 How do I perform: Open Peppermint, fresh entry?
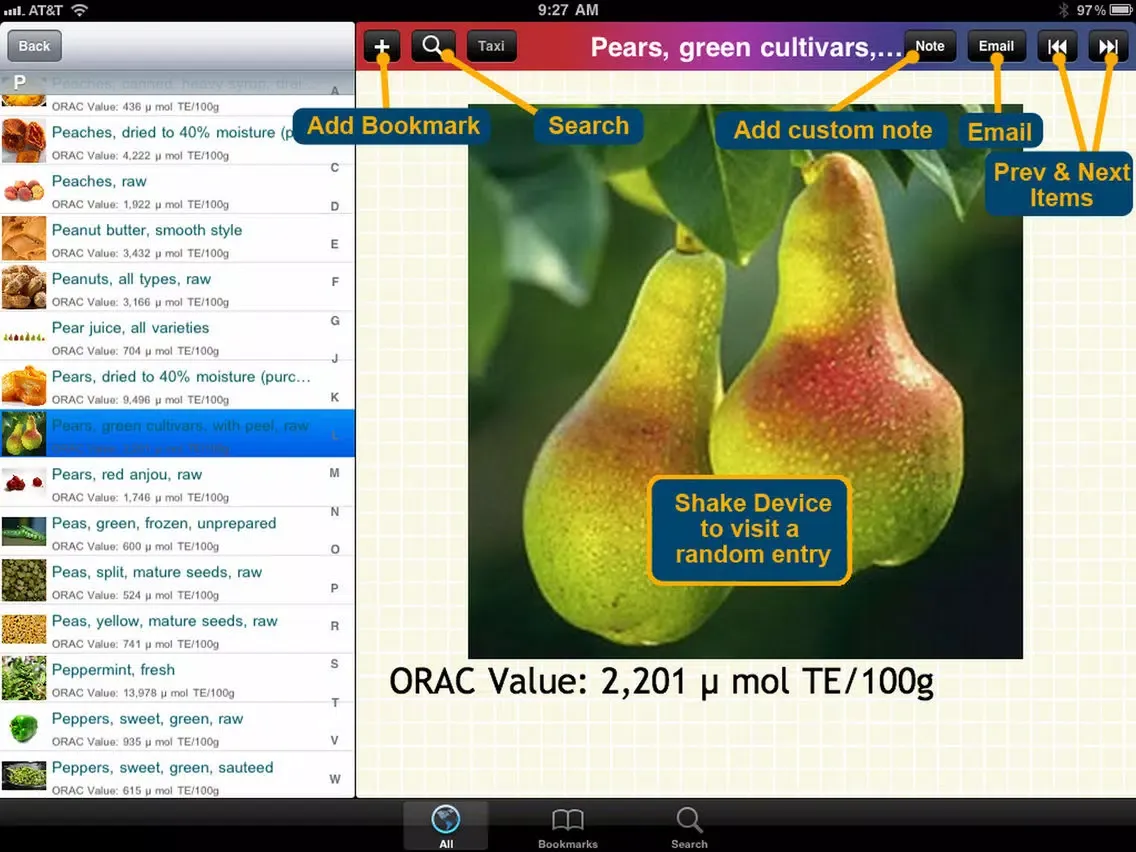[178, 679]
